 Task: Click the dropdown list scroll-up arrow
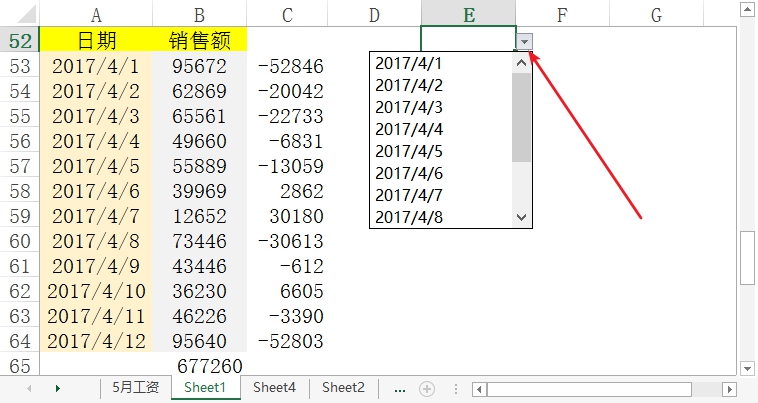pos(521,63)
